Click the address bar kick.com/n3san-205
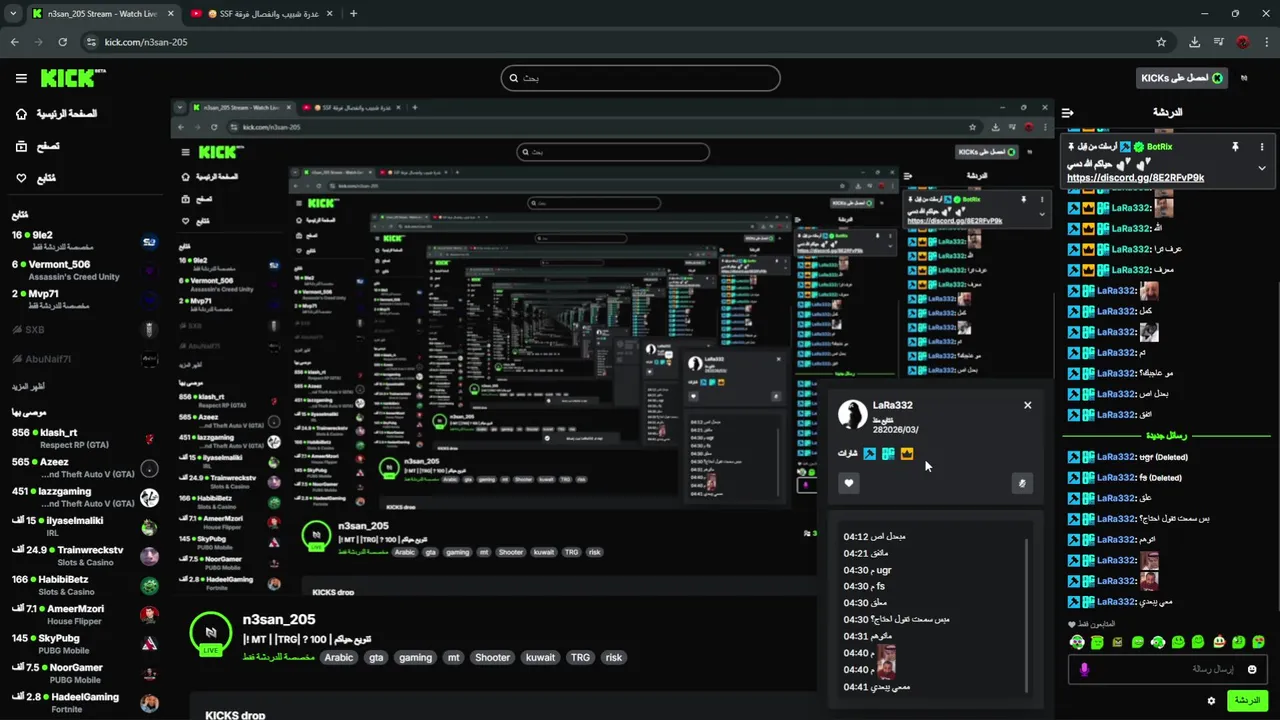1280x720 pixels. (x=146, y=42)
